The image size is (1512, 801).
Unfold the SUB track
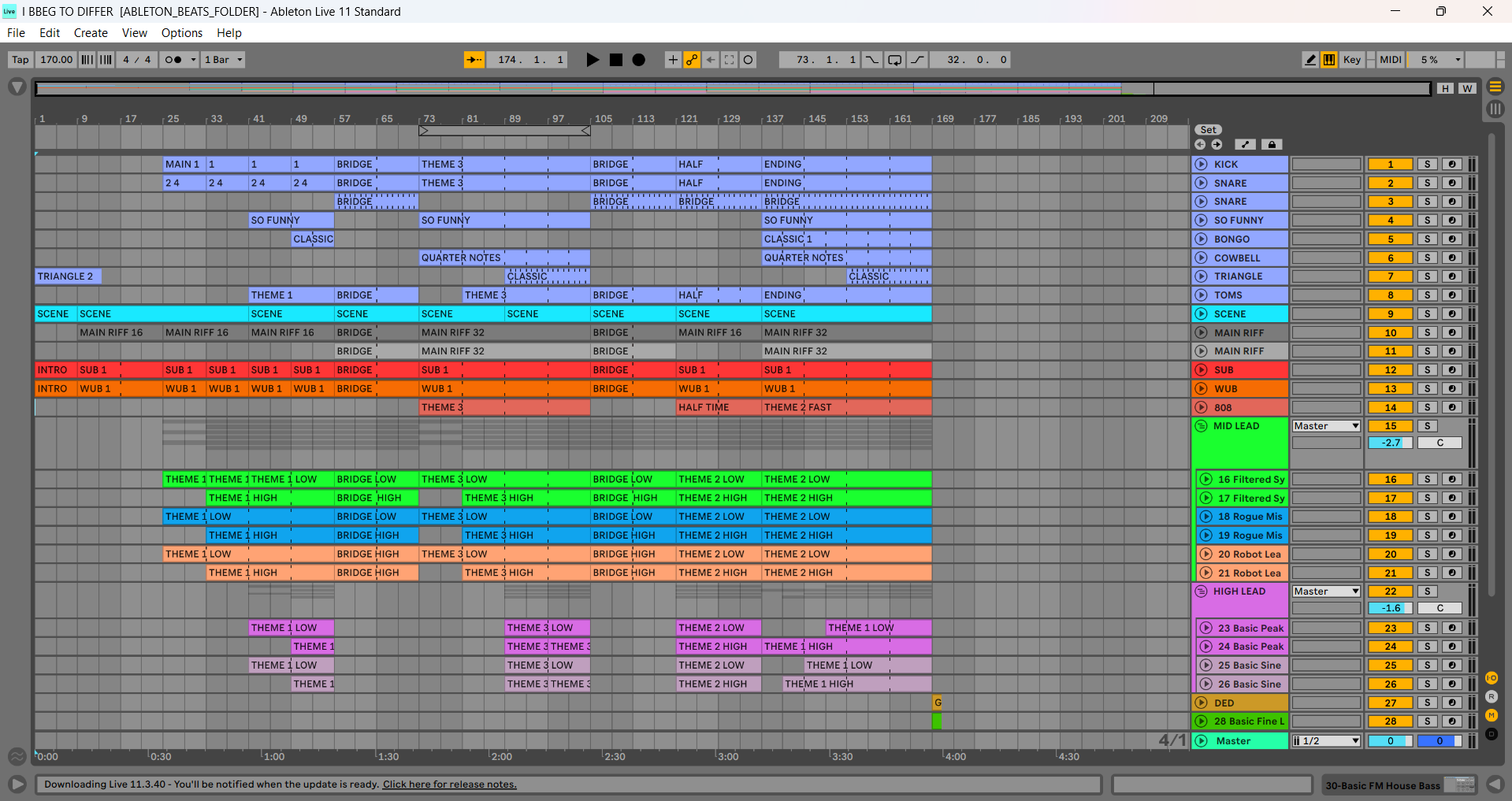tap(1202, 370)
